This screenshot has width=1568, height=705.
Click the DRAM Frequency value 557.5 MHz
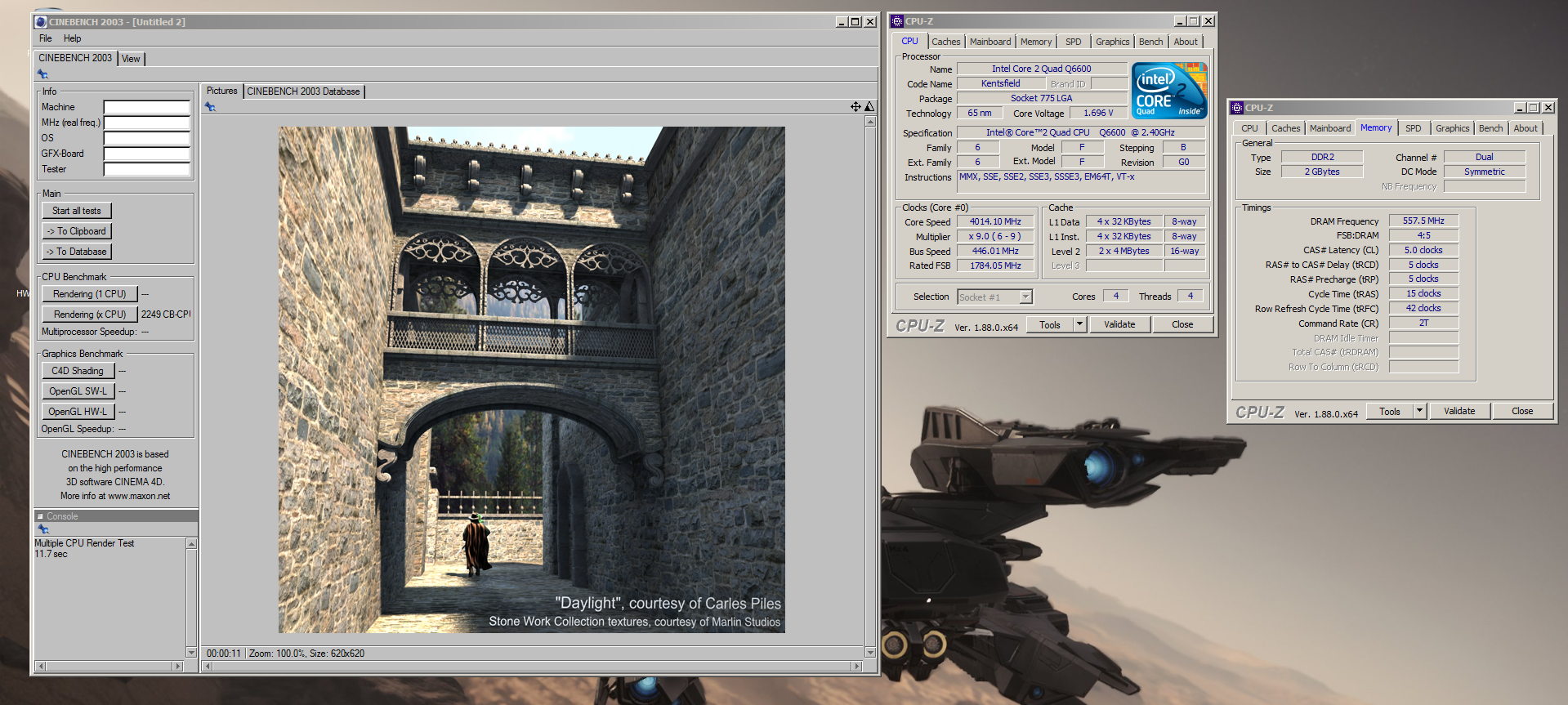pos(1423,221)
